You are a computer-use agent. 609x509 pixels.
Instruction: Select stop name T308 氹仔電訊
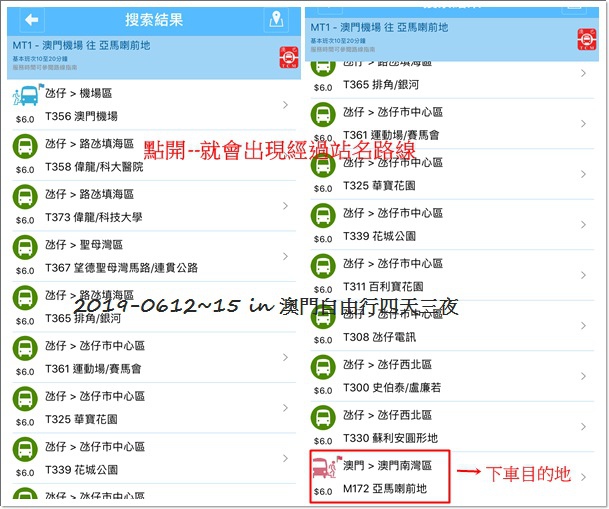click(379, 337)
